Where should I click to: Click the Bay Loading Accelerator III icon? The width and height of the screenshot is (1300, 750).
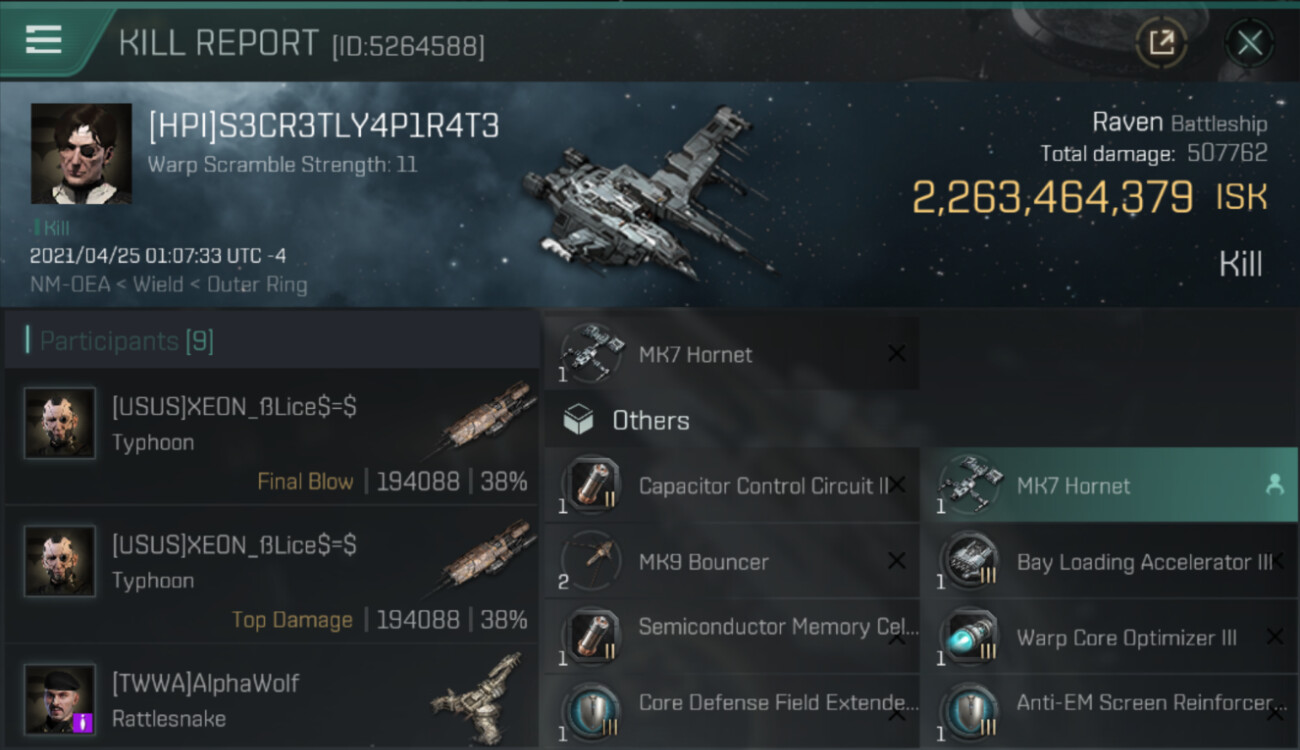pyautogui.click(x=969, y=561)
